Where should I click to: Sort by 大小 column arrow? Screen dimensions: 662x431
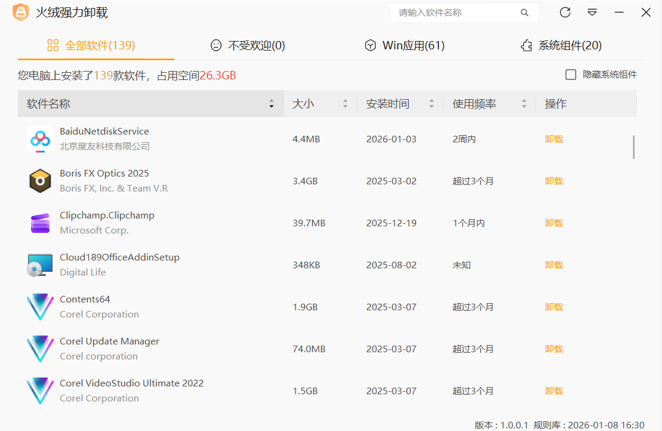pyautogui.click(x=345, y=104)
